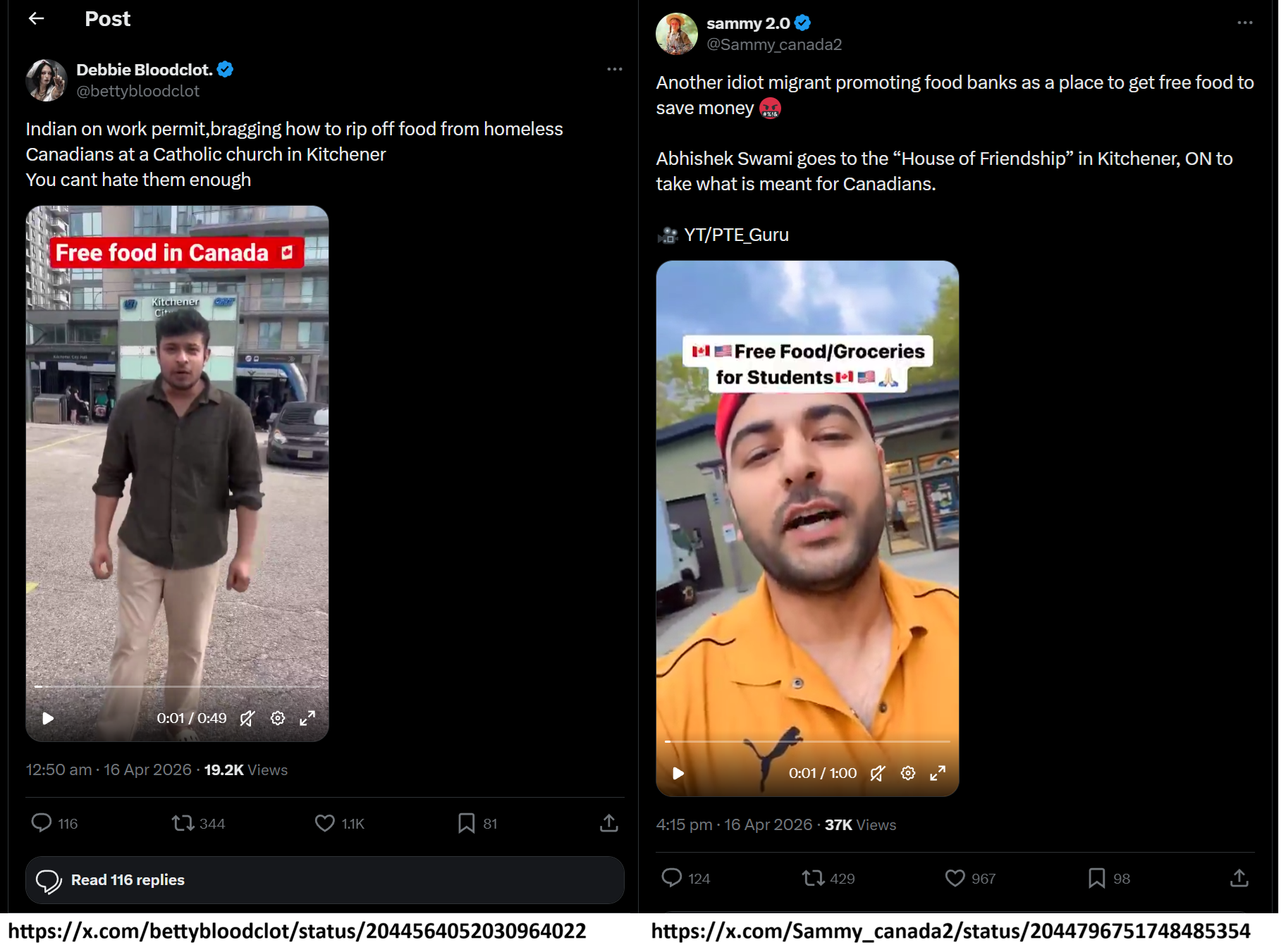Open the @bettybloodclot profile handle

pyautogui.click(x=138, y=91)
